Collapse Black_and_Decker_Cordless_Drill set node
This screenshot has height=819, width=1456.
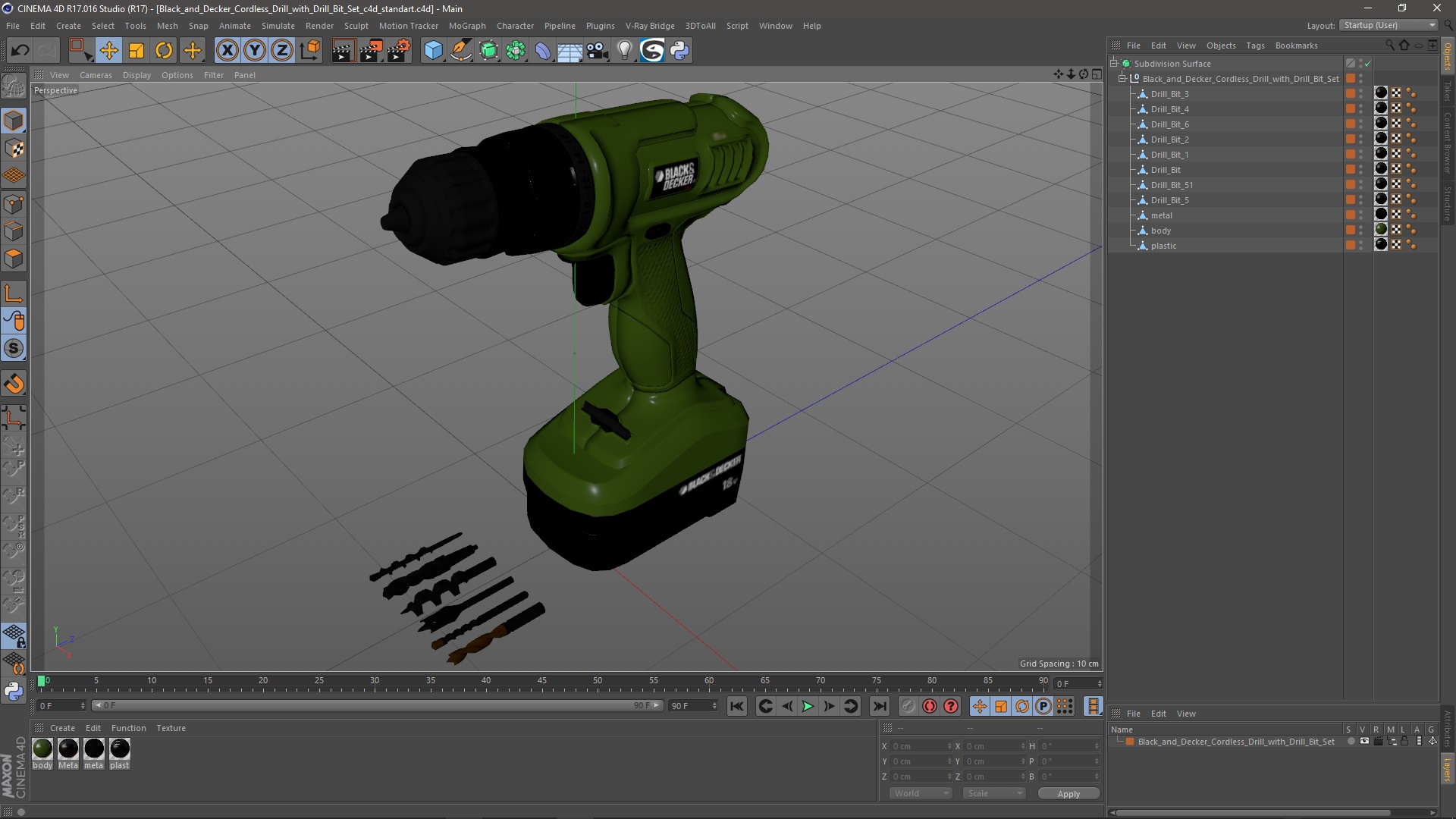1122,79
